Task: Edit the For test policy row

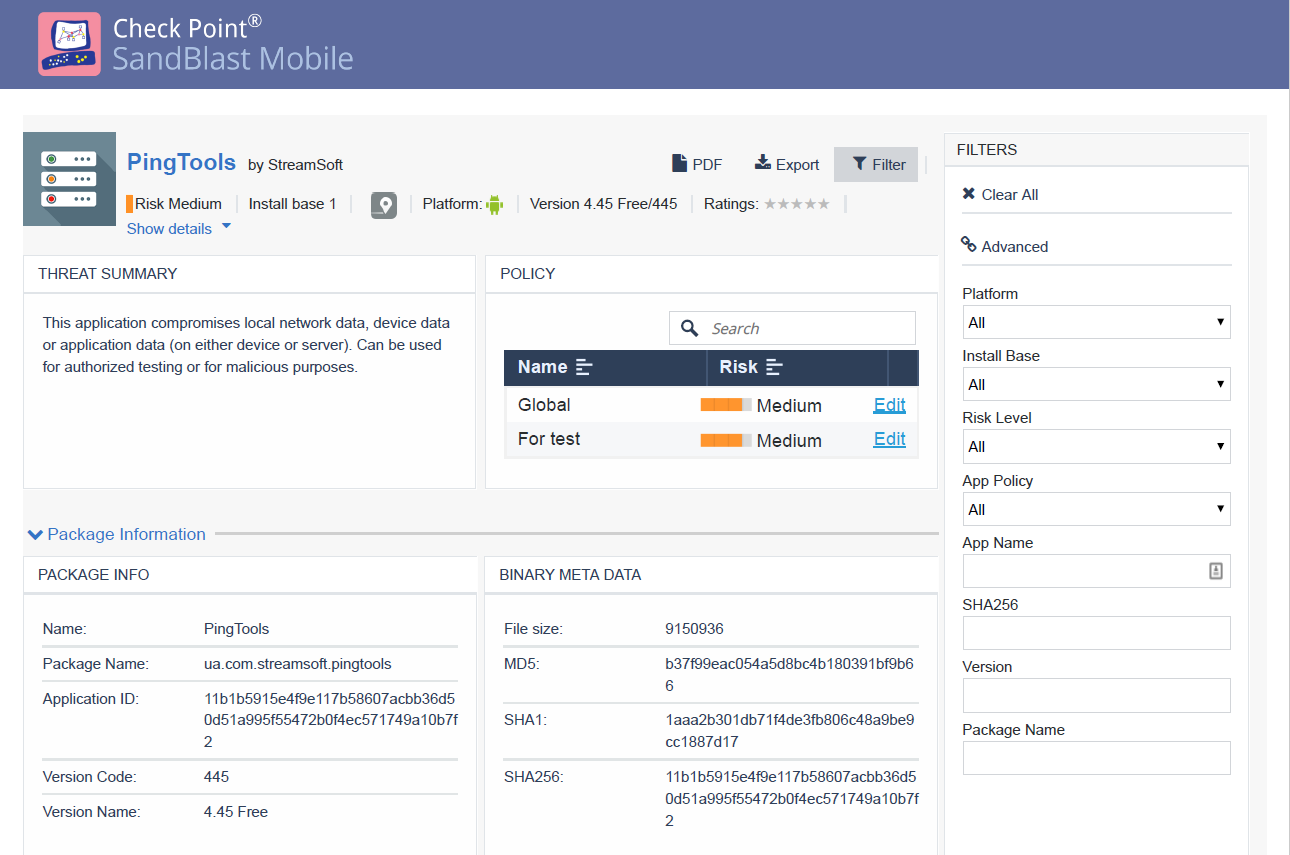Action: point(889,439)
